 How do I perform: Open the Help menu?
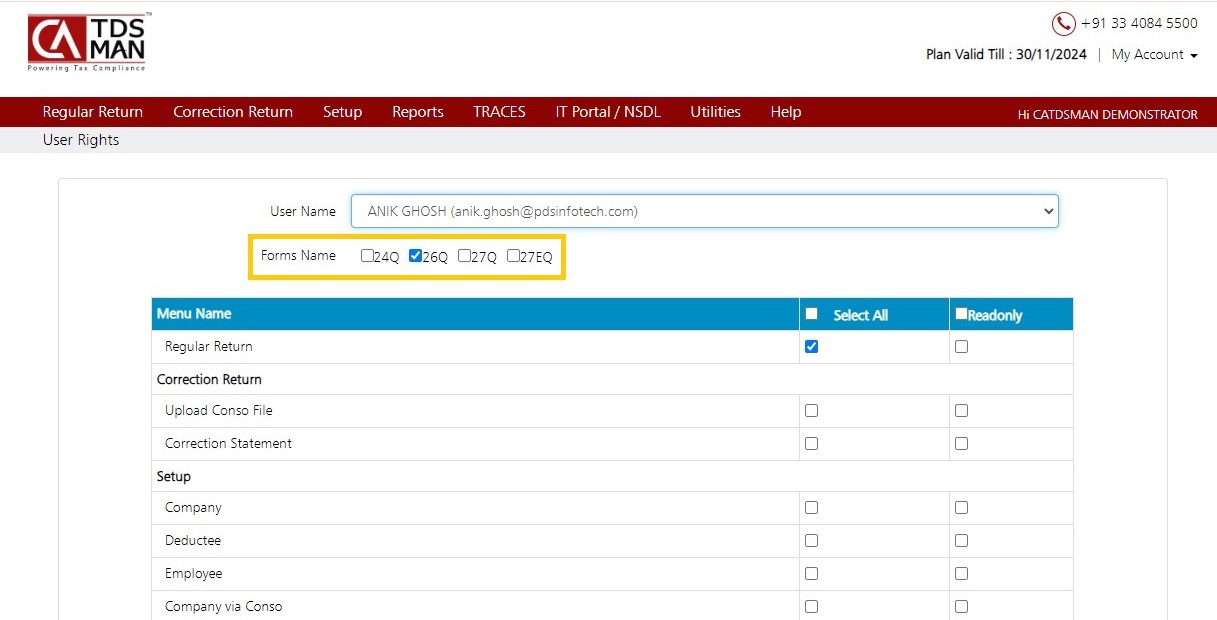(786, 112)
